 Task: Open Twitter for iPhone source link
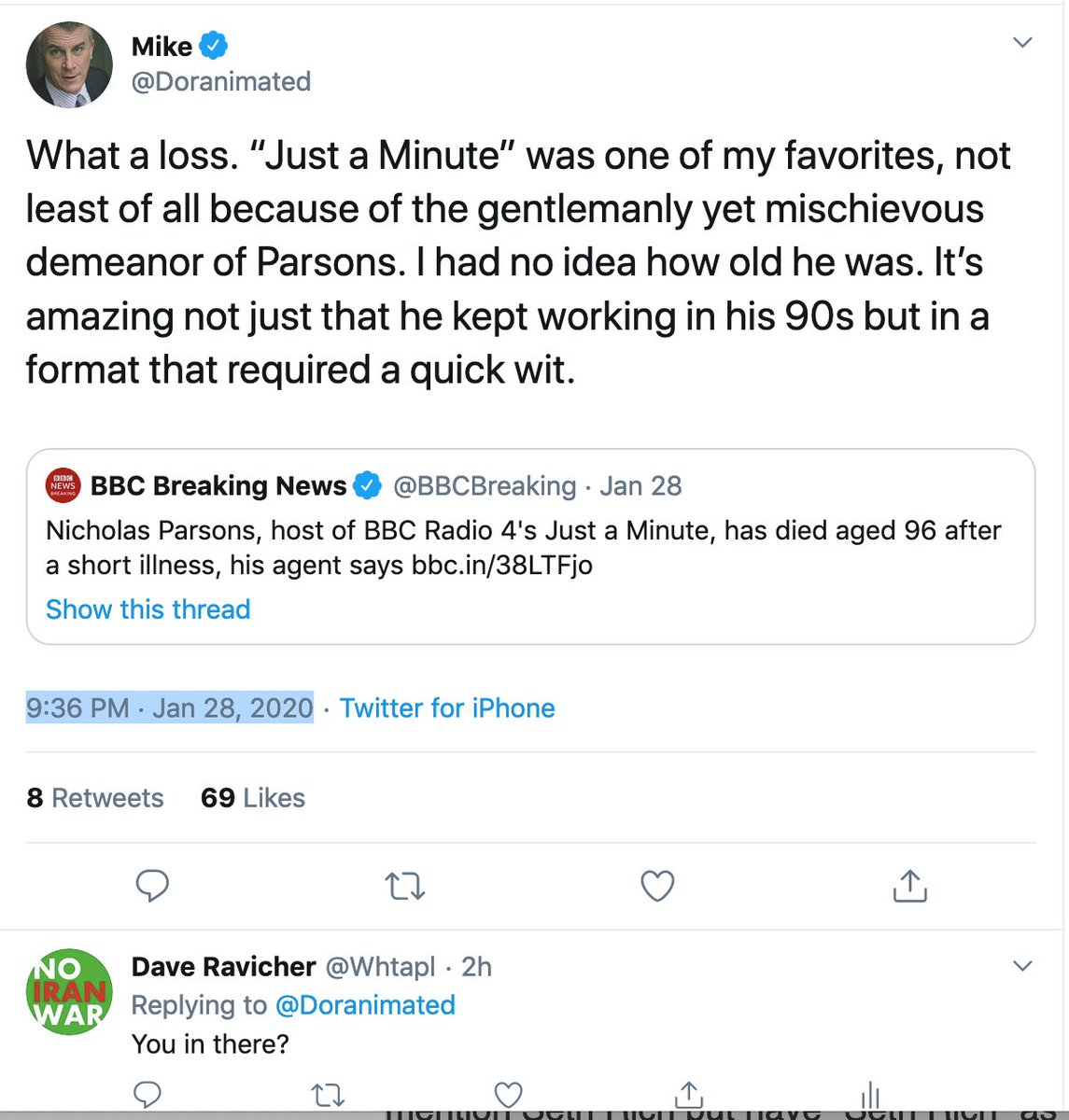click(x=446, y=708)
